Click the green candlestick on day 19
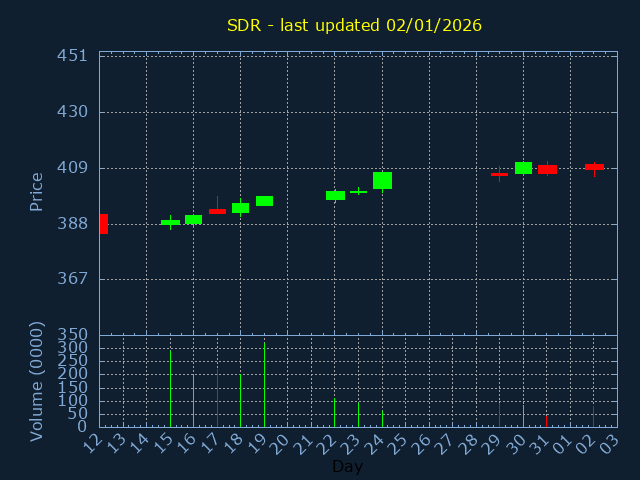 tap(264, 201)
